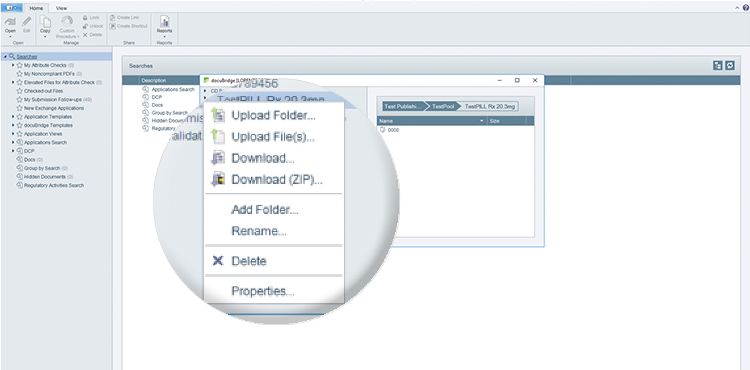Switch to the Home ribbon tab
The image size is (750, 370).
pyautogui.click(x=36, y=8)
